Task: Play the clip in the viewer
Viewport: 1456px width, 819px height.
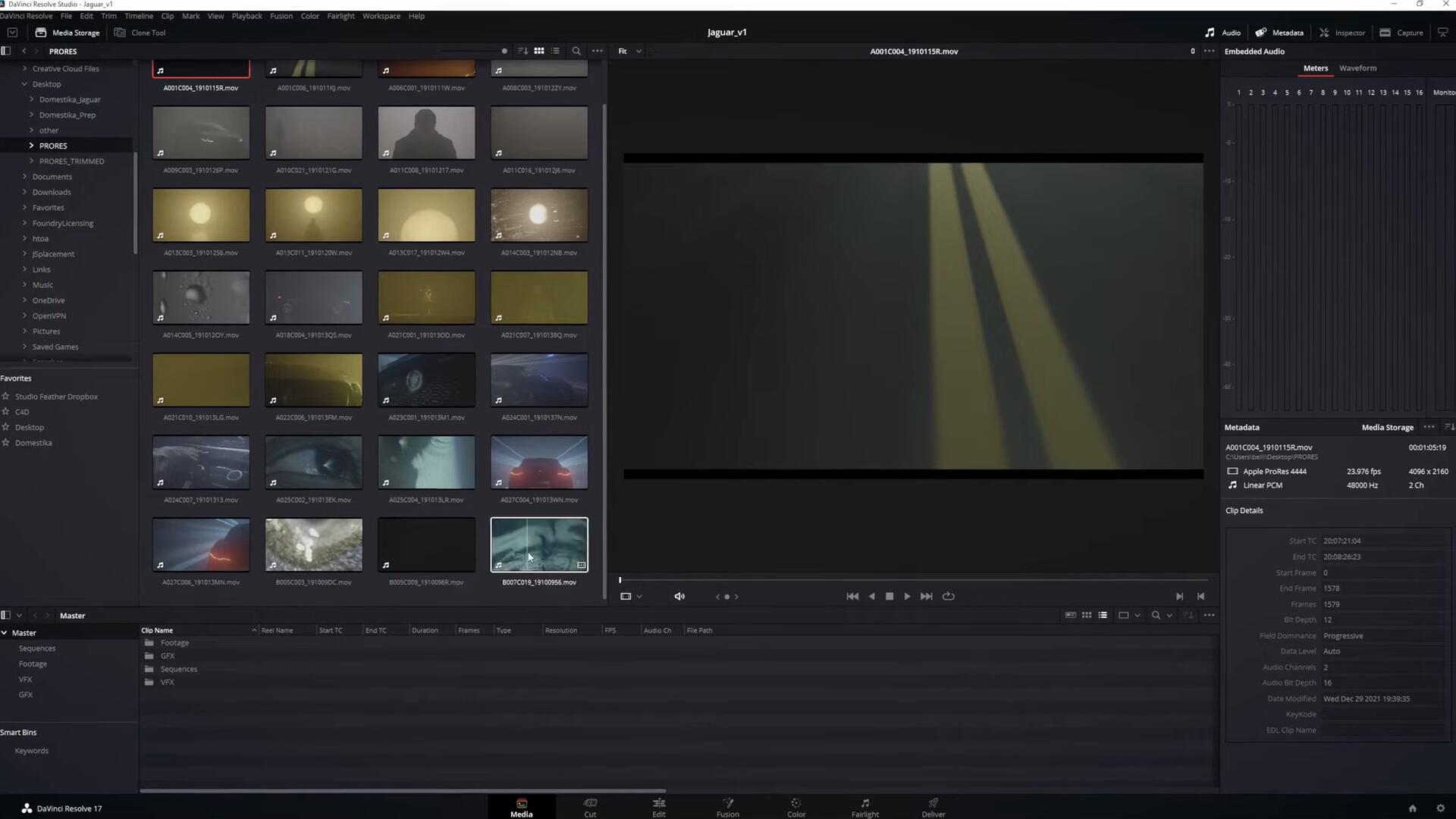Action: (907, 596)
